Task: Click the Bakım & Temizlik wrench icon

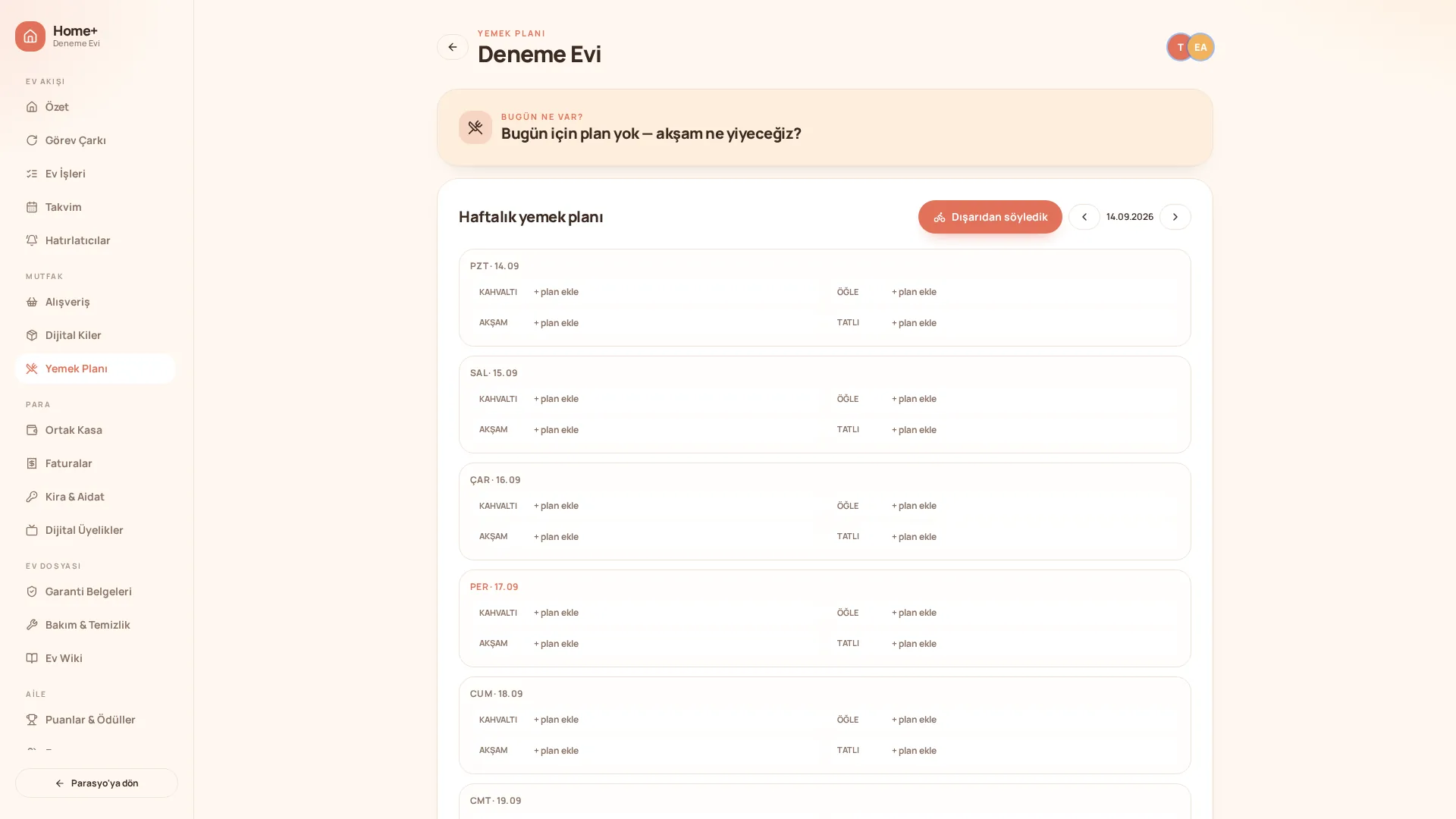Action: [32, 625]
